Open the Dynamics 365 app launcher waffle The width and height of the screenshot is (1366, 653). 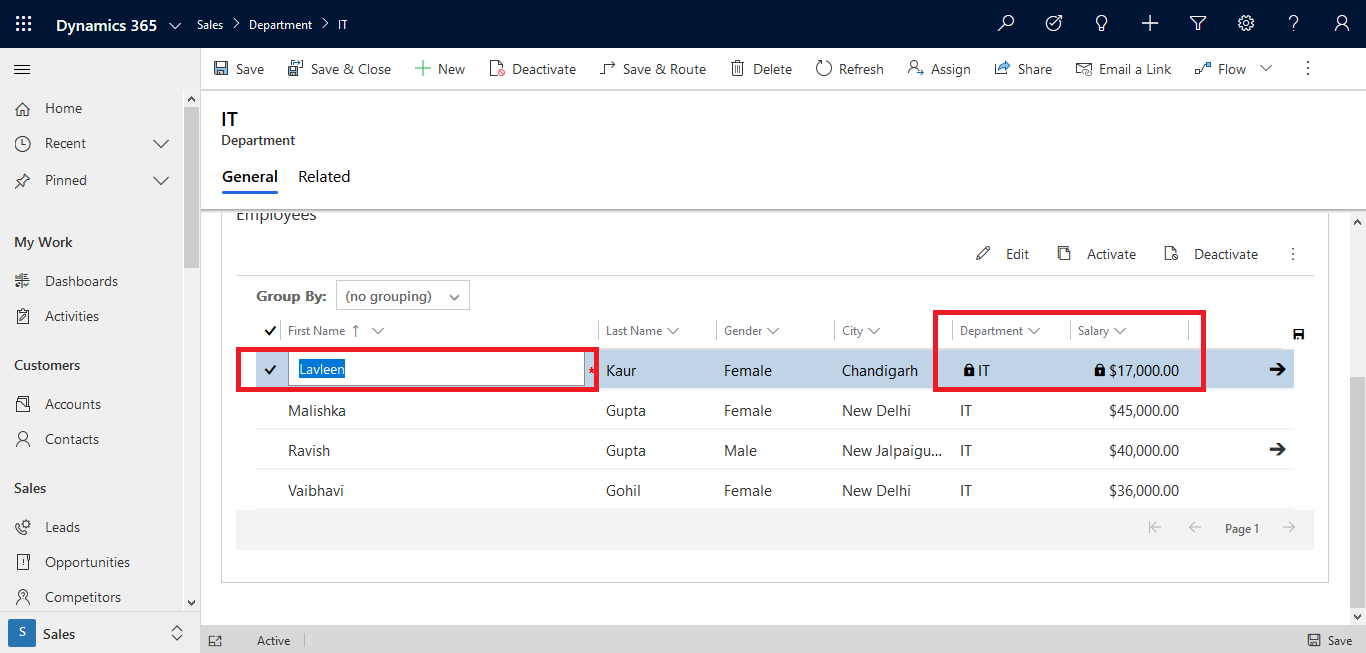22,23
